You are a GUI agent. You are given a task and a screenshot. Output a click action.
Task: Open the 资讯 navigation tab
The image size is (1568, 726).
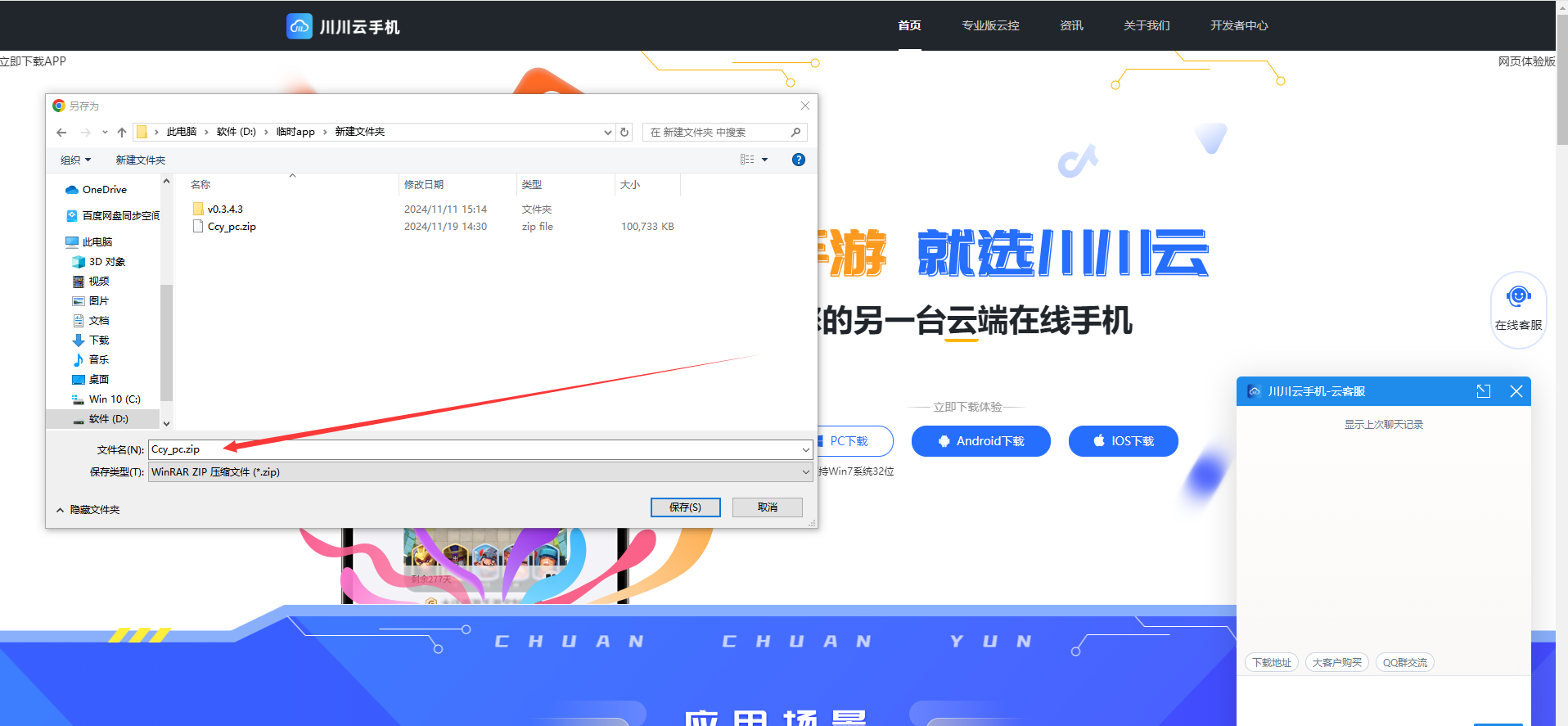1071,25
